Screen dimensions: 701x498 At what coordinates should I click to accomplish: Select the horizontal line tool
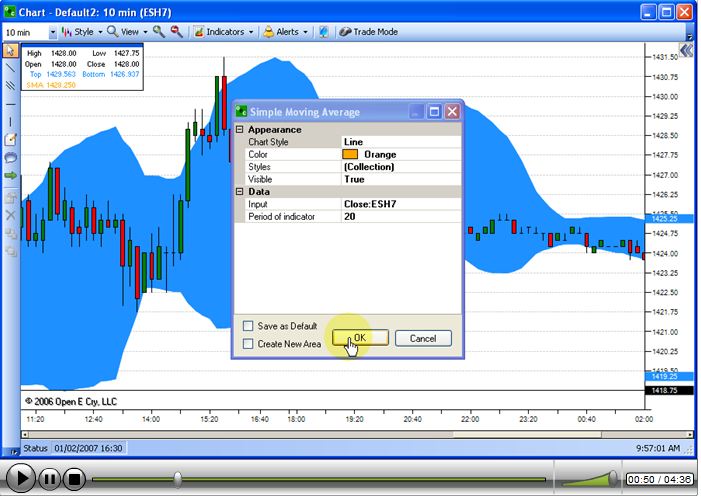point(10,104)
